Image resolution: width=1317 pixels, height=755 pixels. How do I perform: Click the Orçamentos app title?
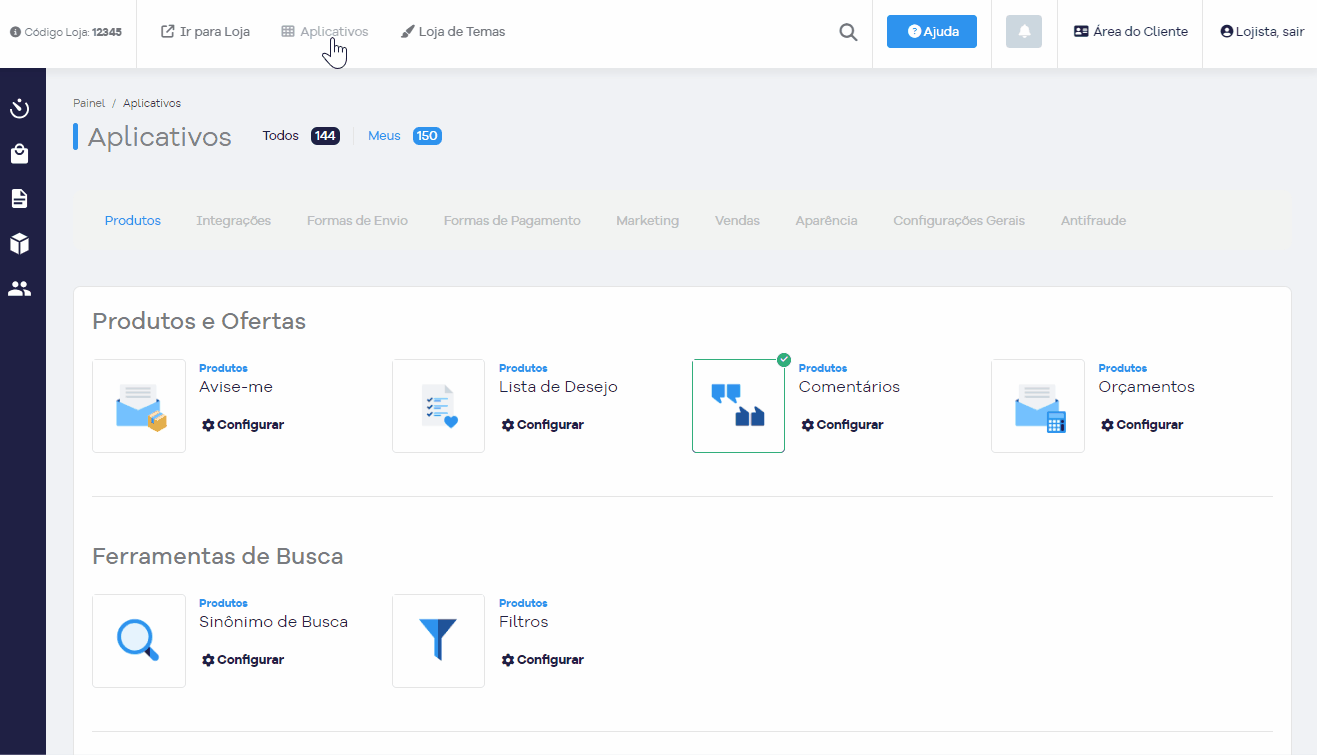coord(1146,387)
